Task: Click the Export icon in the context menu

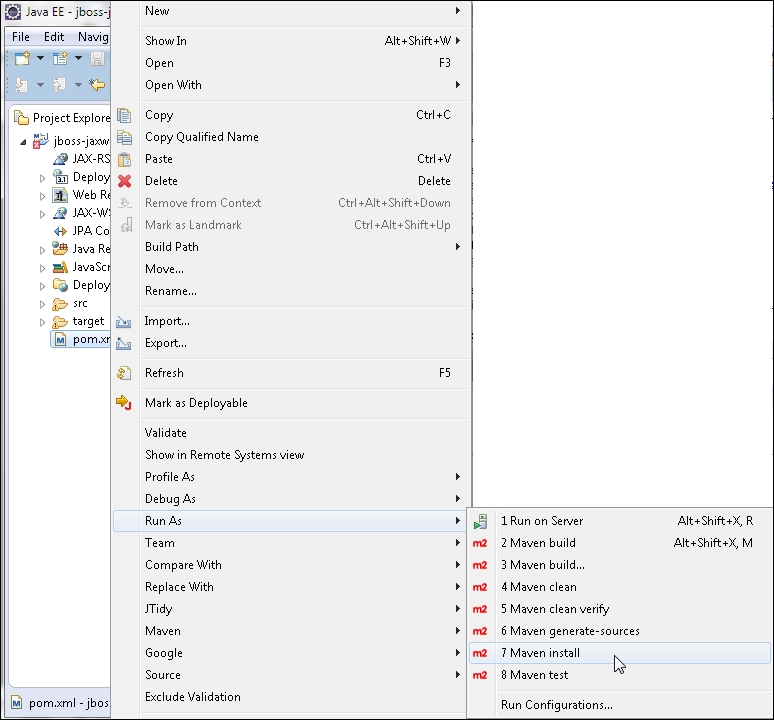Action: (123, 343)
